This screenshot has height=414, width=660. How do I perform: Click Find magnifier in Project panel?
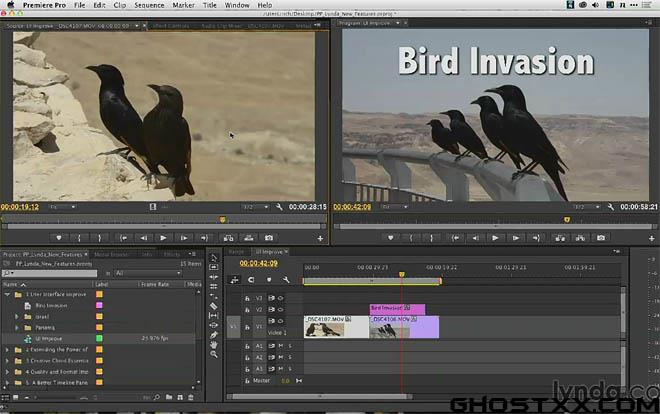point(157,397)
